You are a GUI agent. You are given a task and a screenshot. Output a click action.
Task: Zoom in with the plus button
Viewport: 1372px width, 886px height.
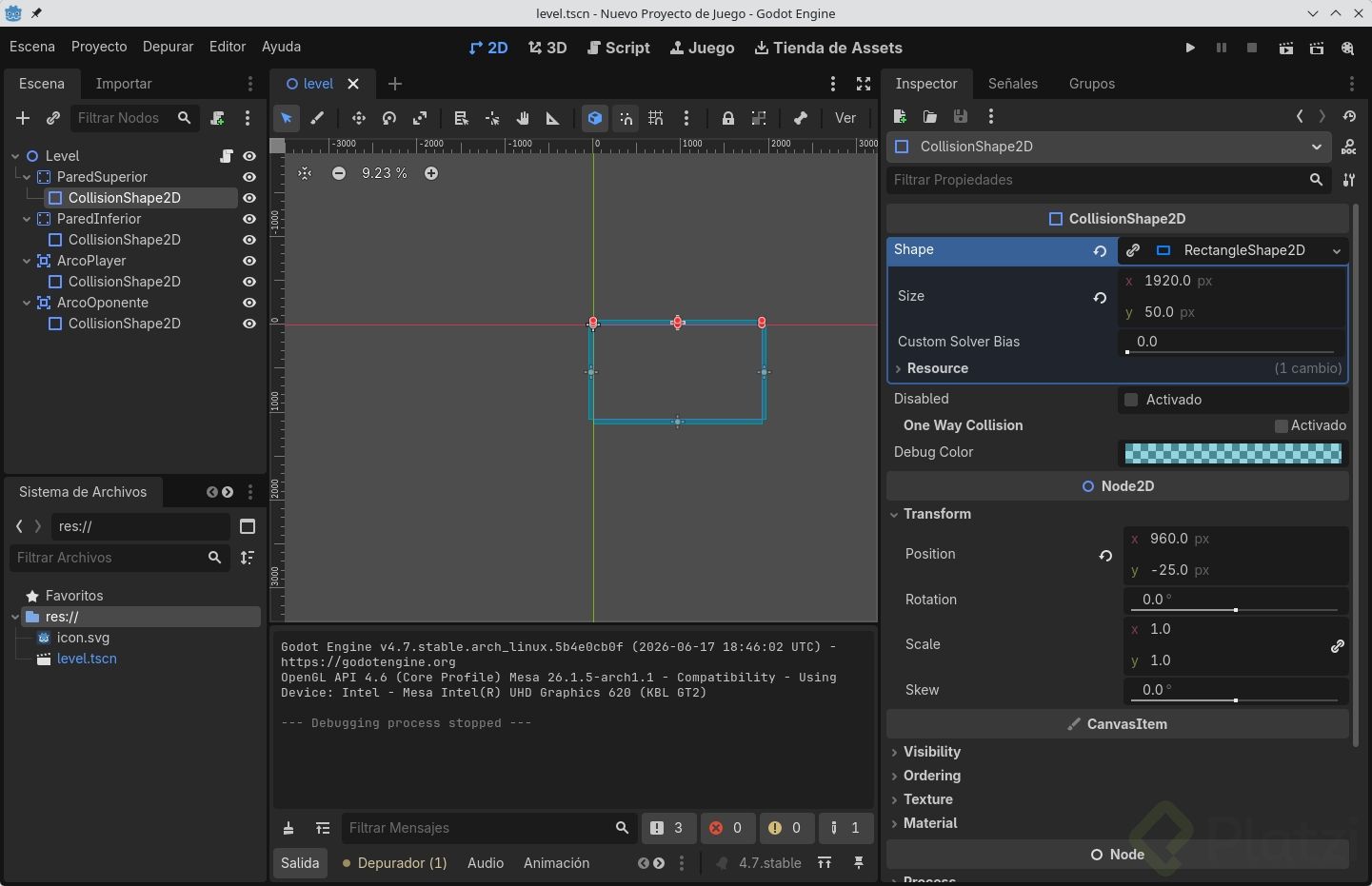[x=431, y=173]
